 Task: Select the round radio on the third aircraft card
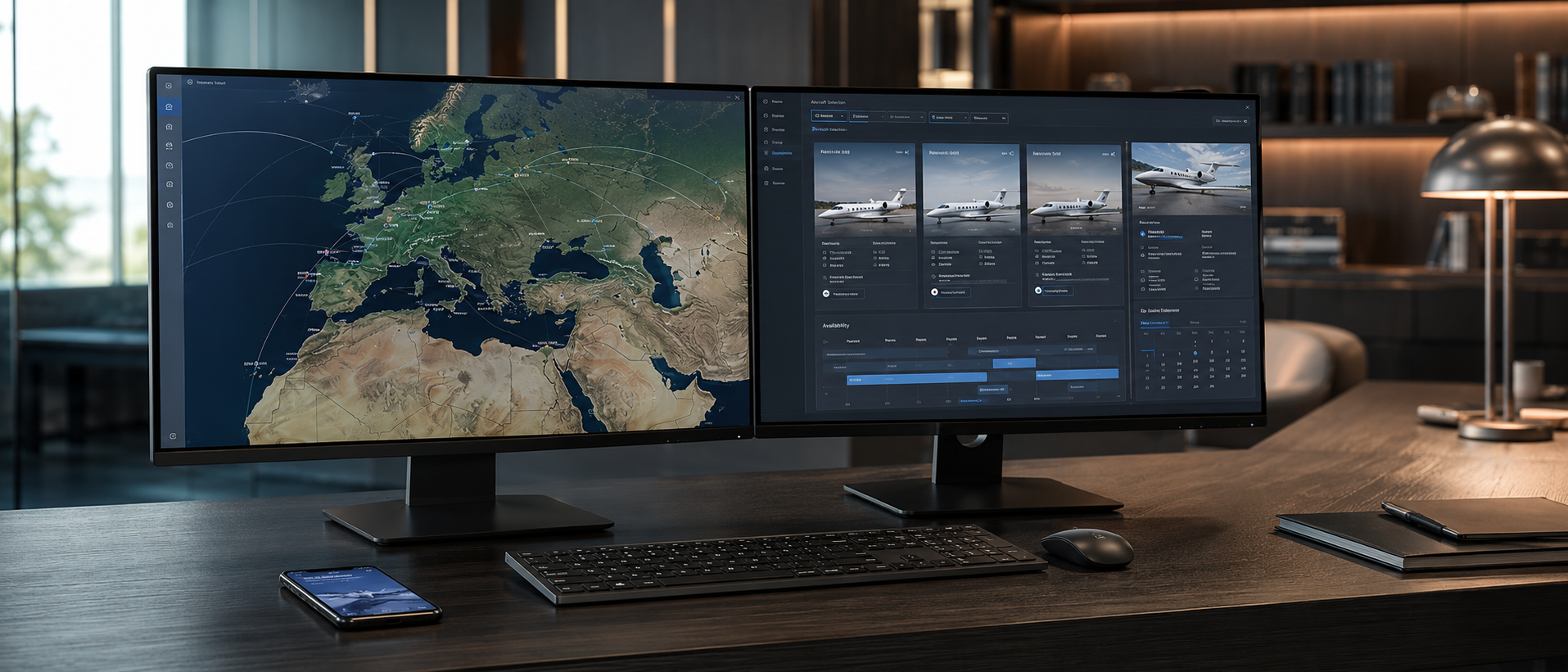pyautogui.click(x=1038, y=291)
